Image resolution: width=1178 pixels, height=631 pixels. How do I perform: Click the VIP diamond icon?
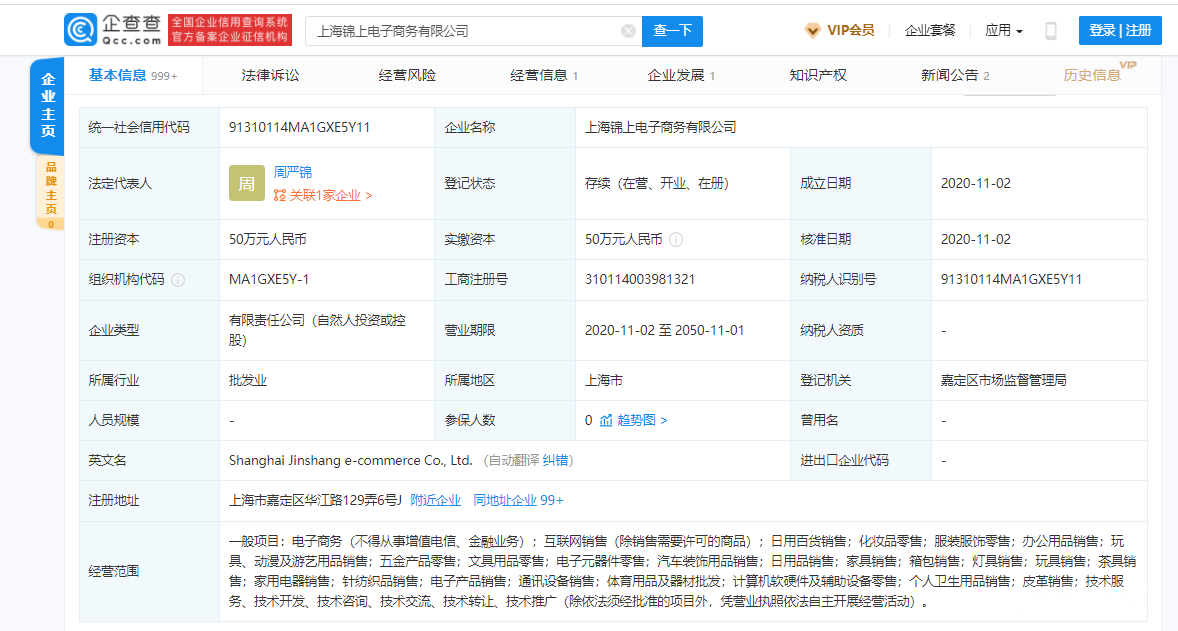[812, 31]
